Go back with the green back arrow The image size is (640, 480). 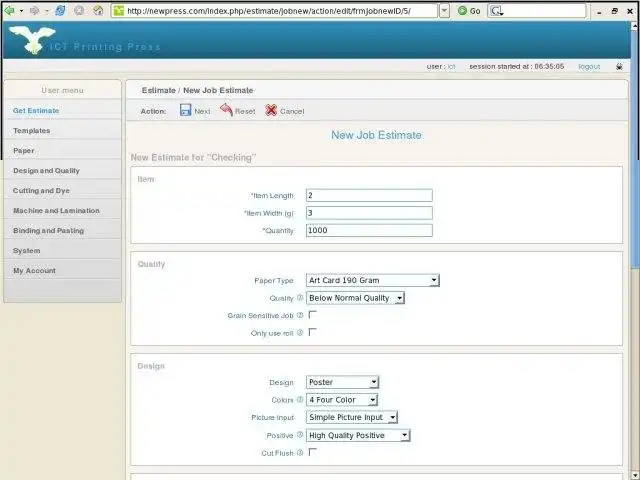(x=9, y=10)
